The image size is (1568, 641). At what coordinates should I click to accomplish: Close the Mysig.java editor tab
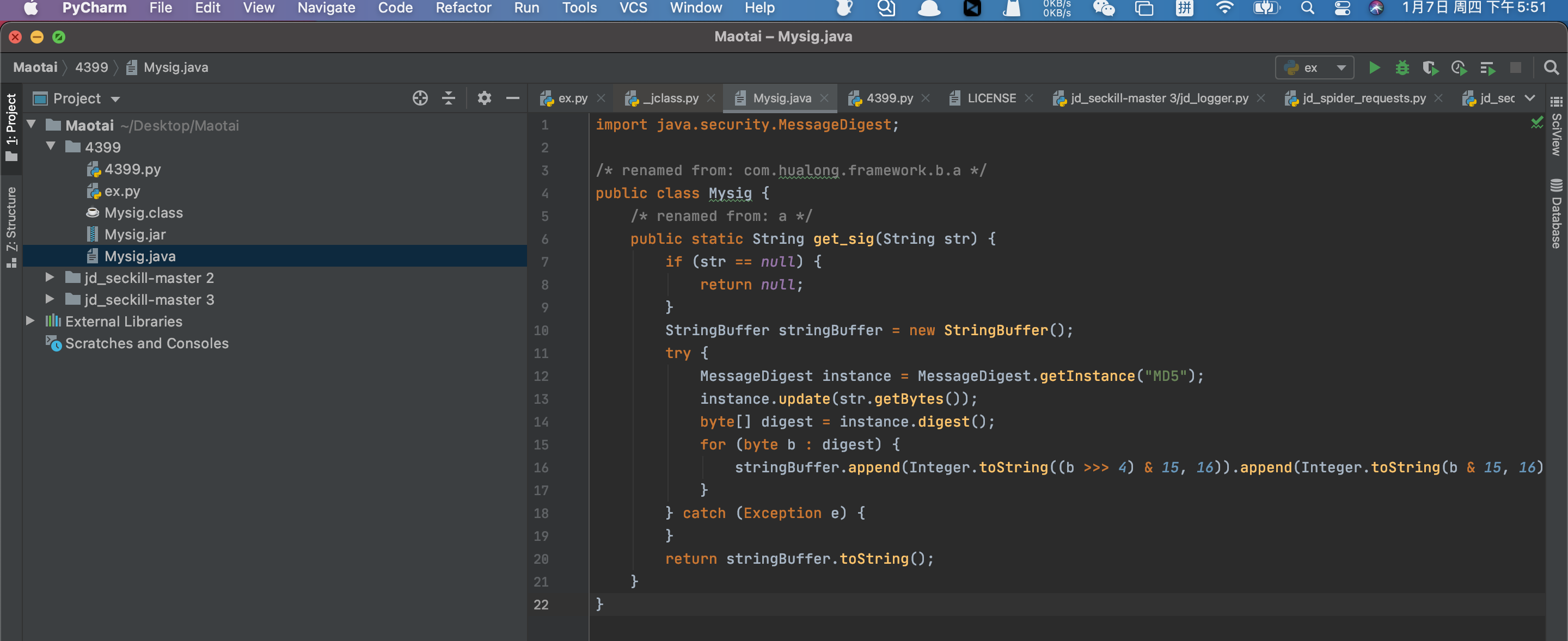point(824,98)
